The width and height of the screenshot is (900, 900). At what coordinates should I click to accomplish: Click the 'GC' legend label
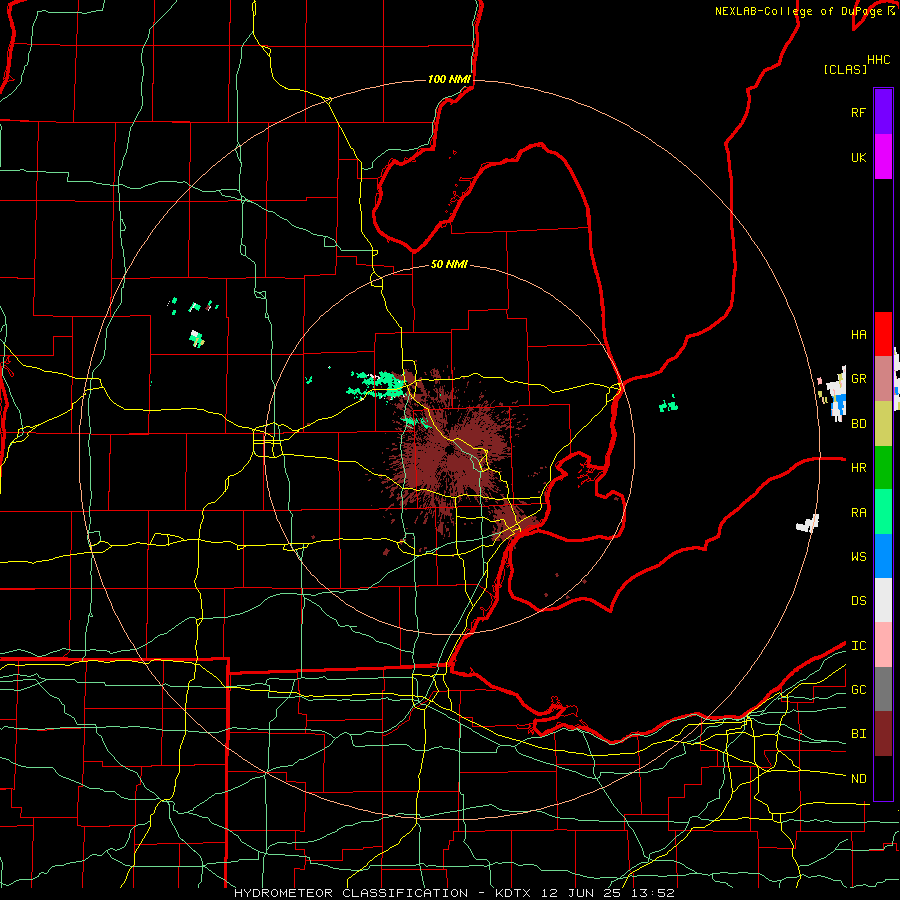tap(858, 689)
